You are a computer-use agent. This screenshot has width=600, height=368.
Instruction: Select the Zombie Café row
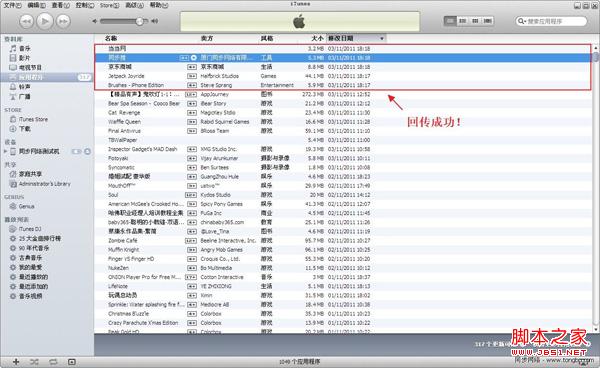(342, 240)
